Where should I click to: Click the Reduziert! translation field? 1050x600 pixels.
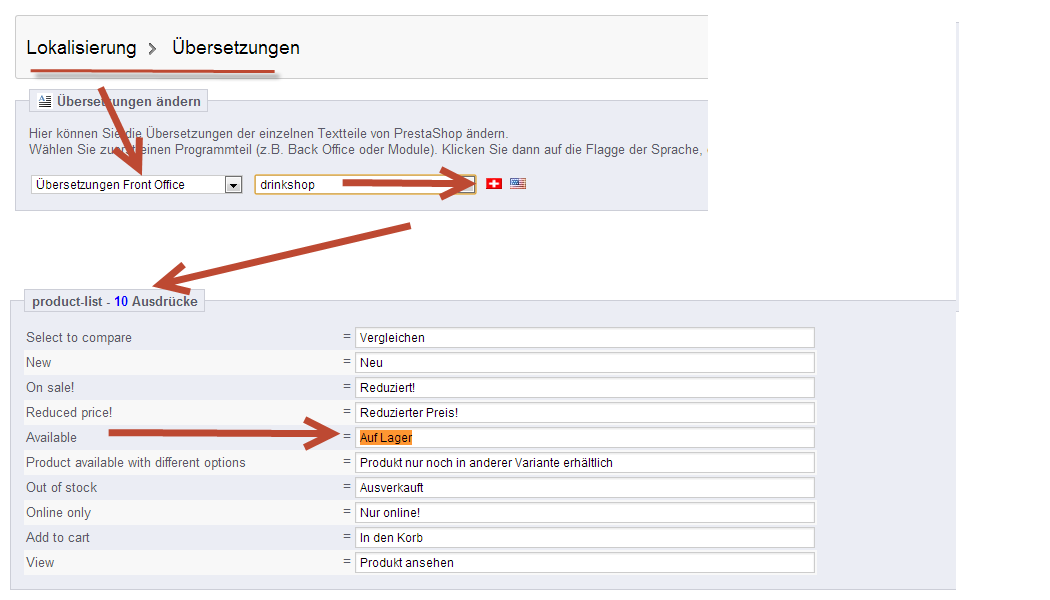coord(585,388)
